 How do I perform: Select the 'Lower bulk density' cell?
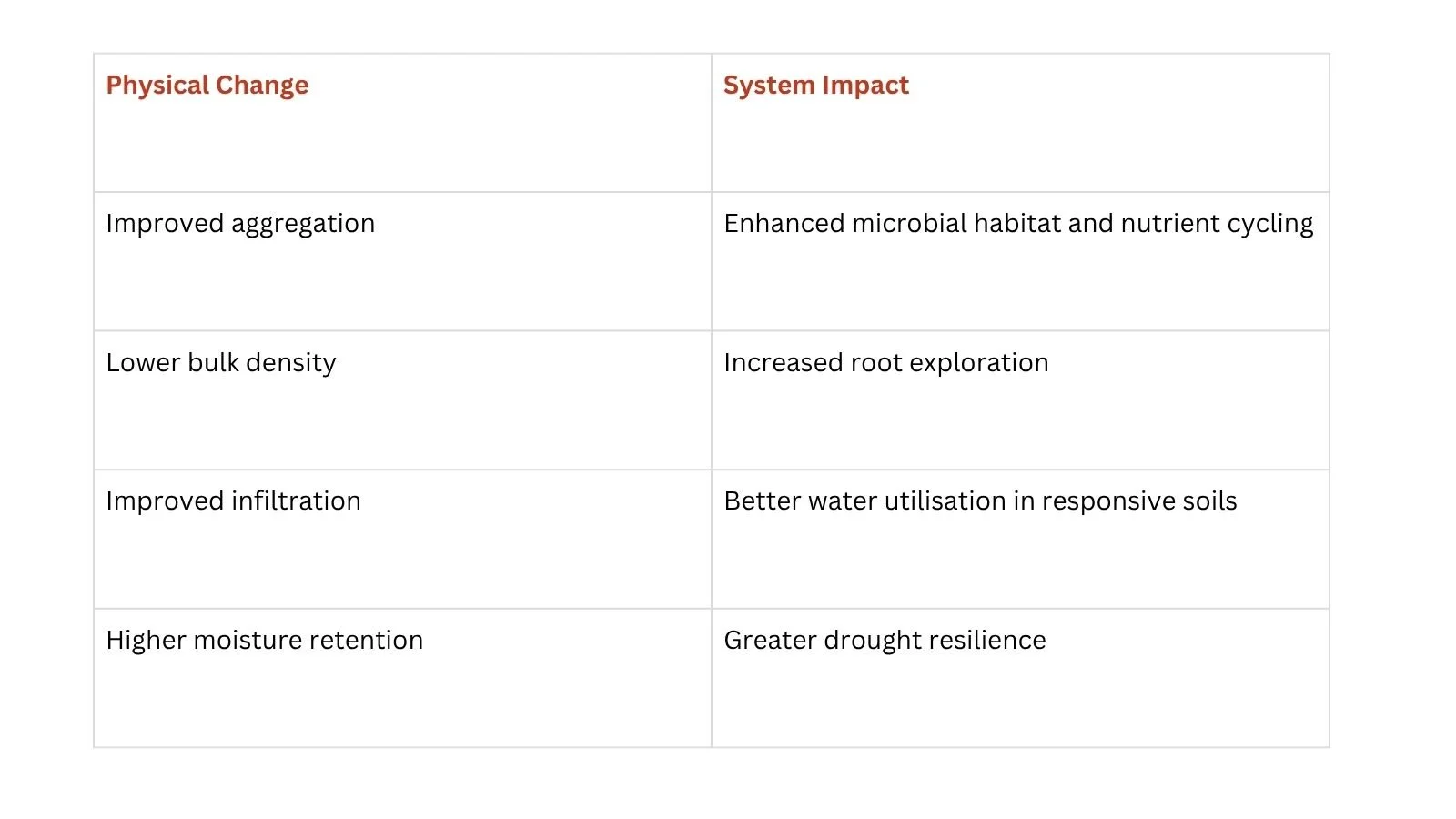(x=402, y=400)
